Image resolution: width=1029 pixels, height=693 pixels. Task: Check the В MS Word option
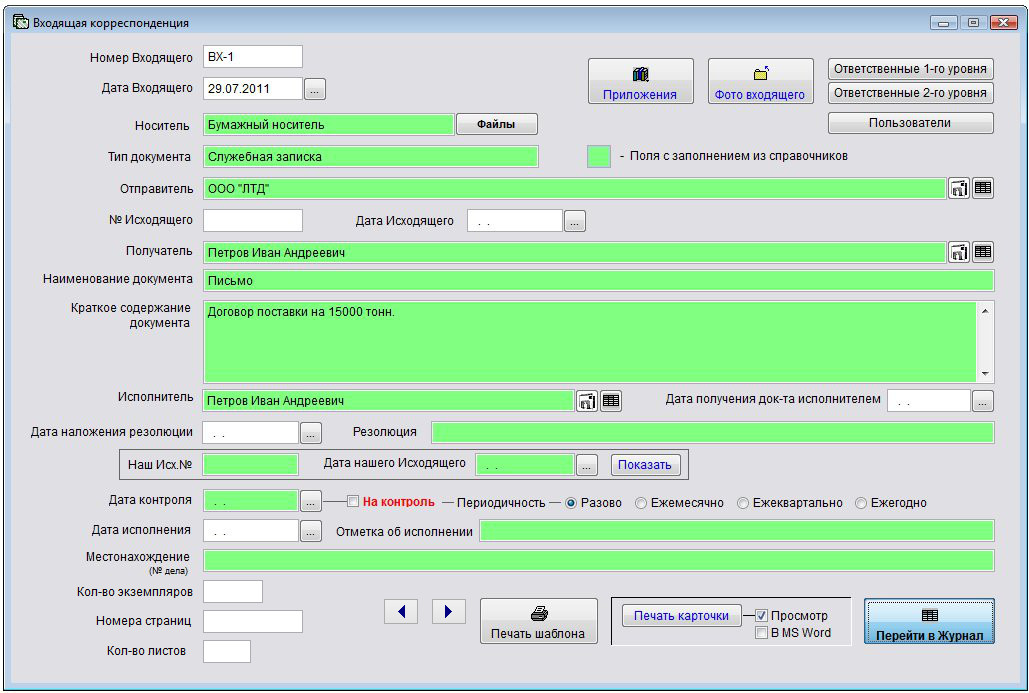tap(762, 633)
